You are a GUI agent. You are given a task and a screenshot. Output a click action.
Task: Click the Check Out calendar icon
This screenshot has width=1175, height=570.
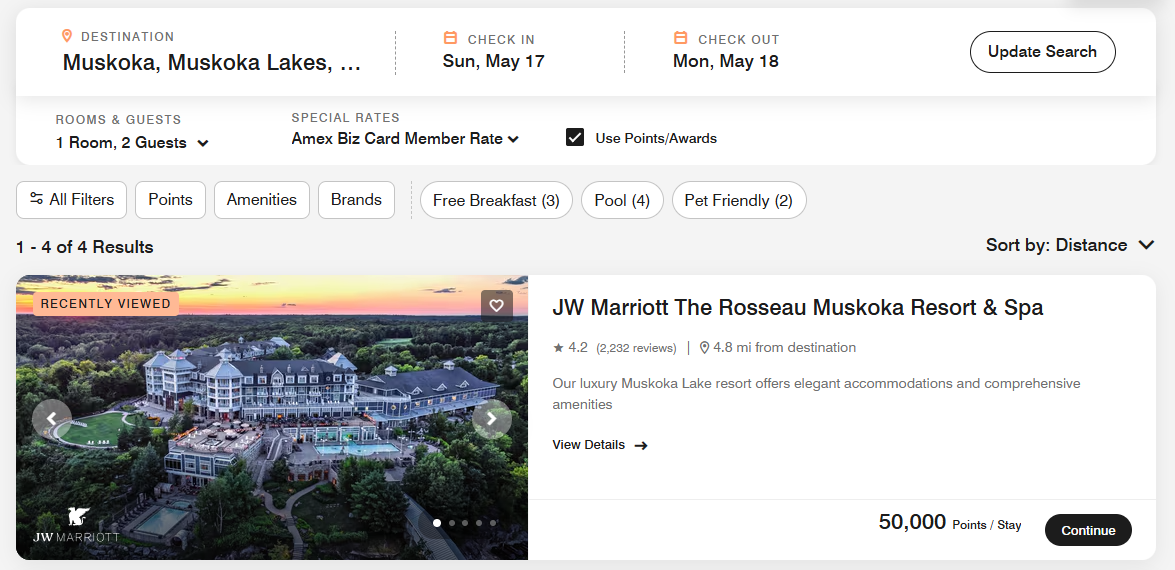coord(680,37)
